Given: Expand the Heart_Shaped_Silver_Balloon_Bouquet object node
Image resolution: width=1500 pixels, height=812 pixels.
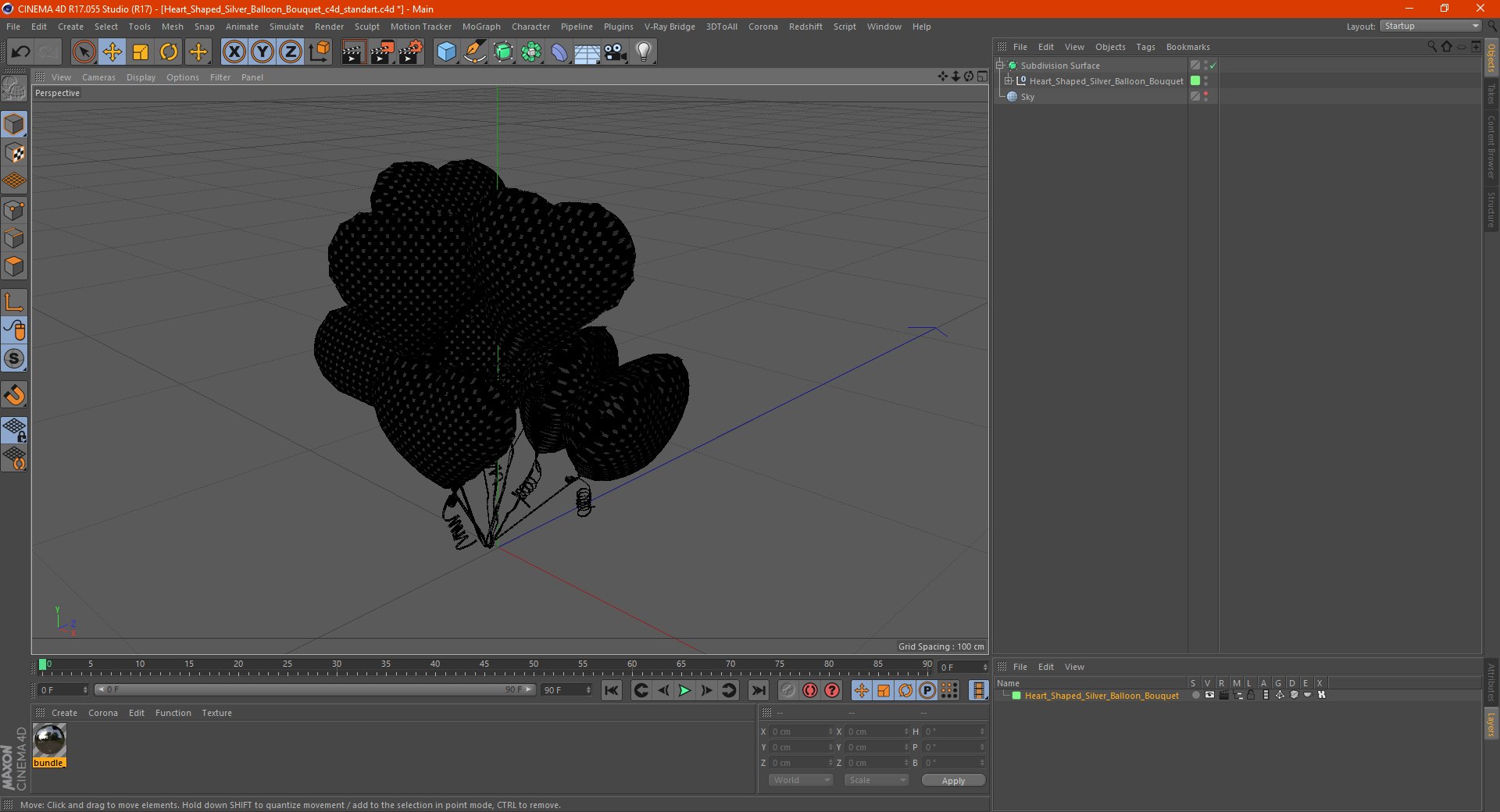Looking at the screenshot, I should tap(1009, 81).
